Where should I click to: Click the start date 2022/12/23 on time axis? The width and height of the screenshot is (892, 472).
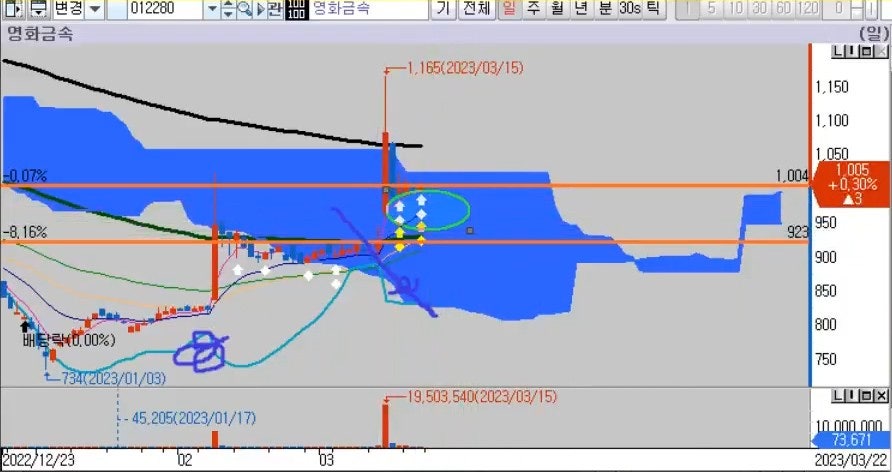click(x=38, y=460)
